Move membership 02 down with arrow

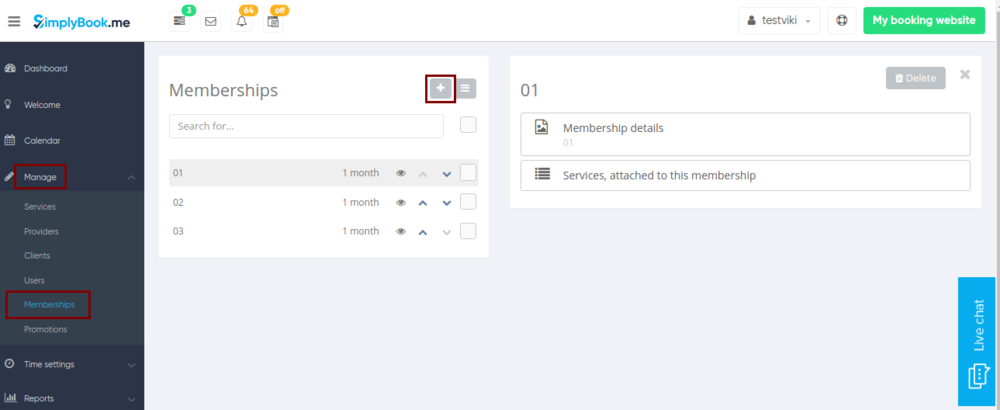(x=447, y=203)
